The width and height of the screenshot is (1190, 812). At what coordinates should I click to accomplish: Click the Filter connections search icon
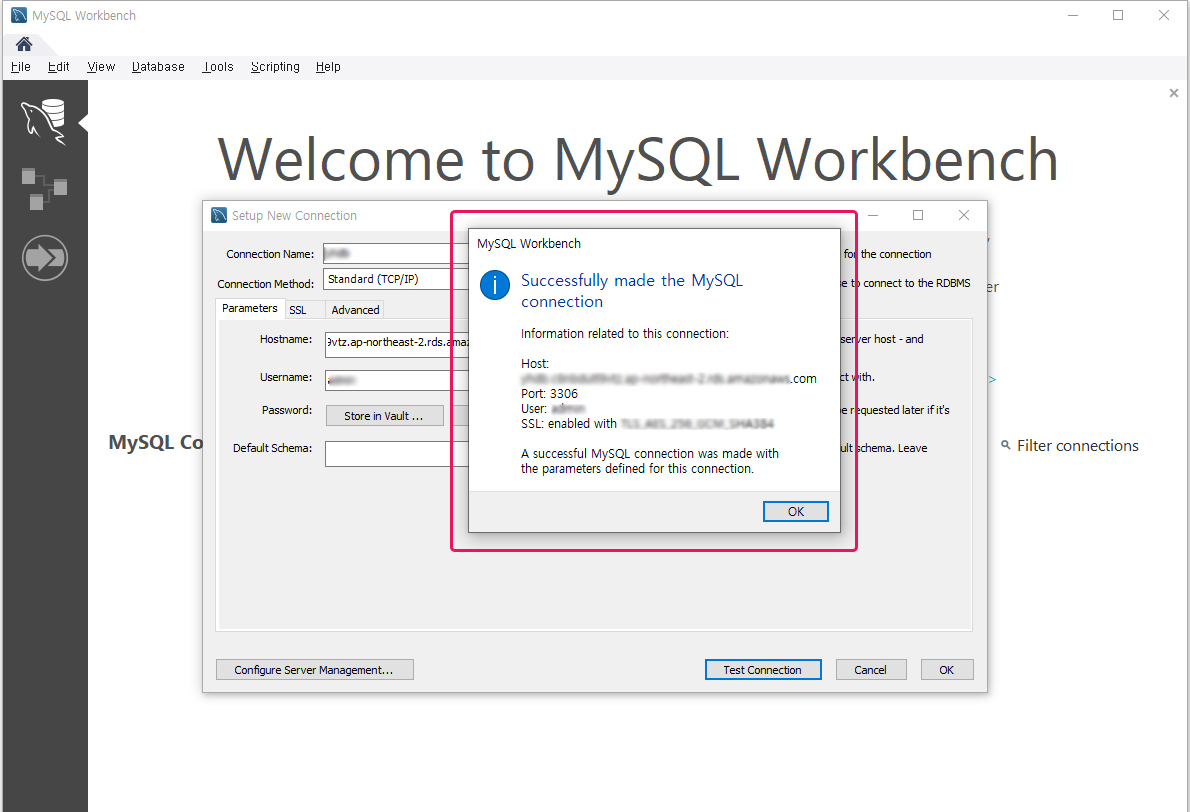pos(1006,445)
